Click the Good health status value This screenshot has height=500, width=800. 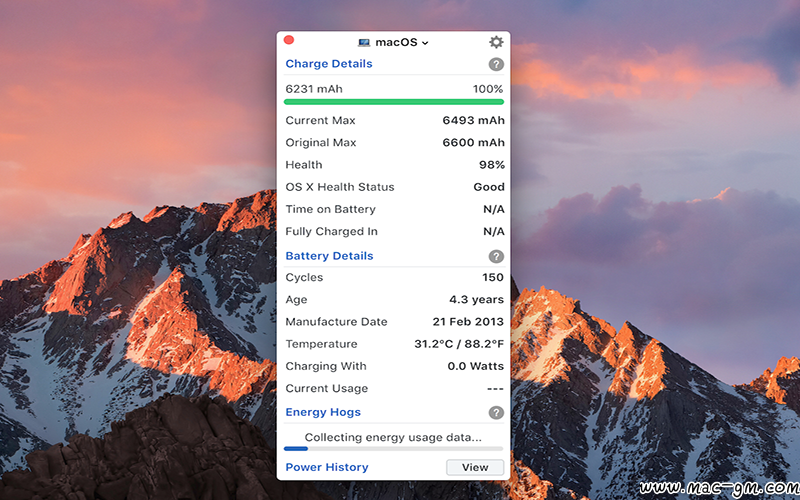pyautogui.click(x=489, y=187)
